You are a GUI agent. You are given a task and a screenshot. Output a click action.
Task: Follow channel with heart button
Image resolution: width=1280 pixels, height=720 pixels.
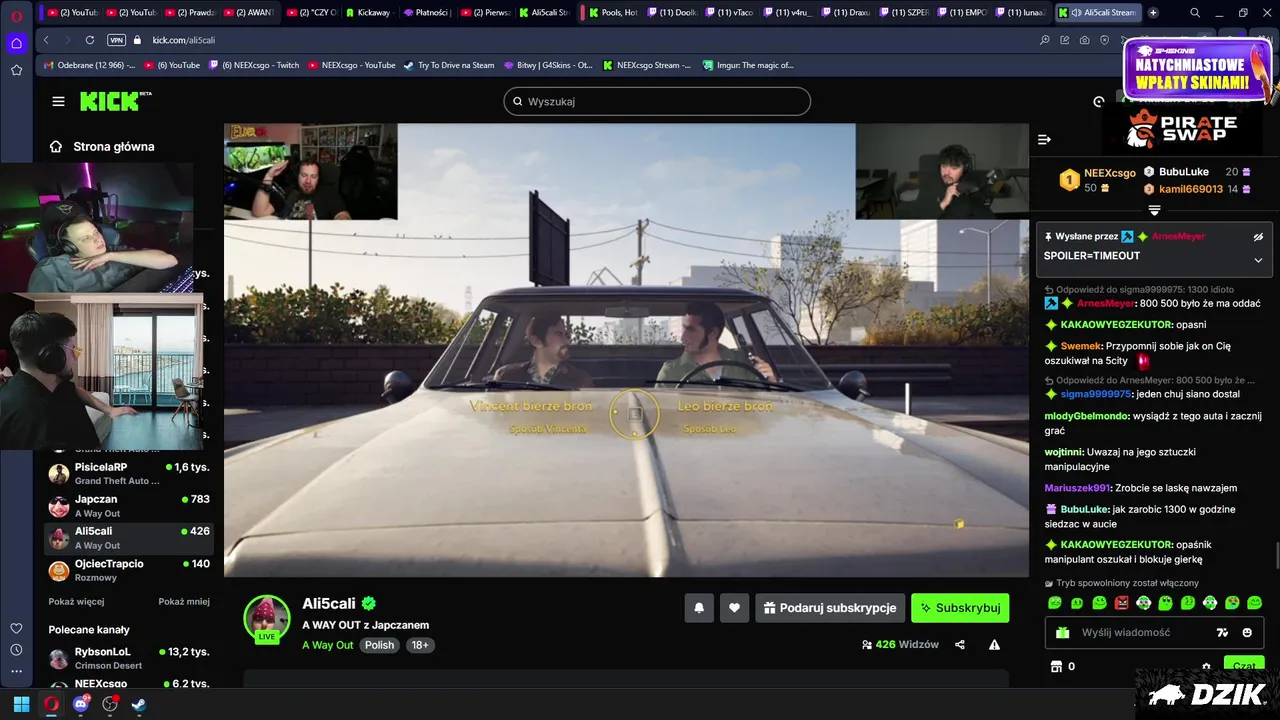(x=734, y=607)
